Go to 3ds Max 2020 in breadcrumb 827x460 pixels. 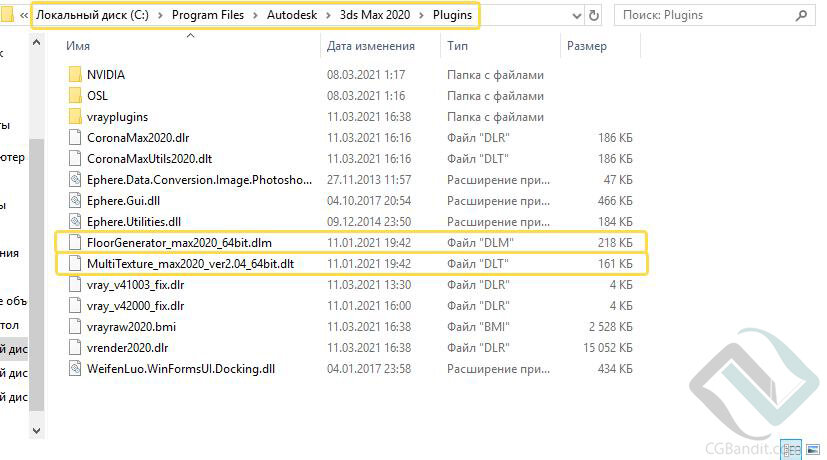click(374, 15)
